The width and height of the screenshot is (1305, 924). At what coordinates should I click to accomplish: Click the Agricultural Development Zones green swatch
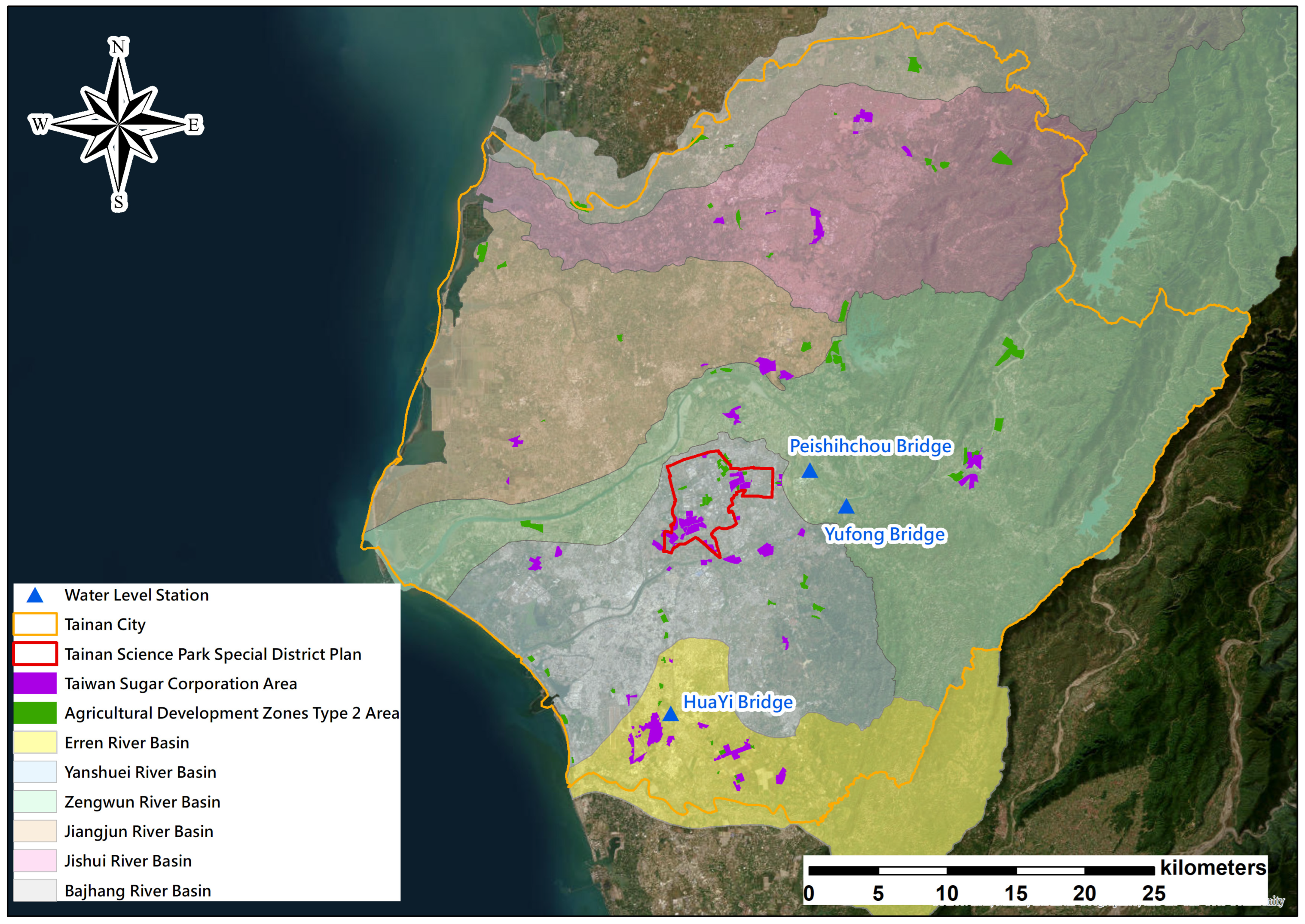tap(35, 713)
